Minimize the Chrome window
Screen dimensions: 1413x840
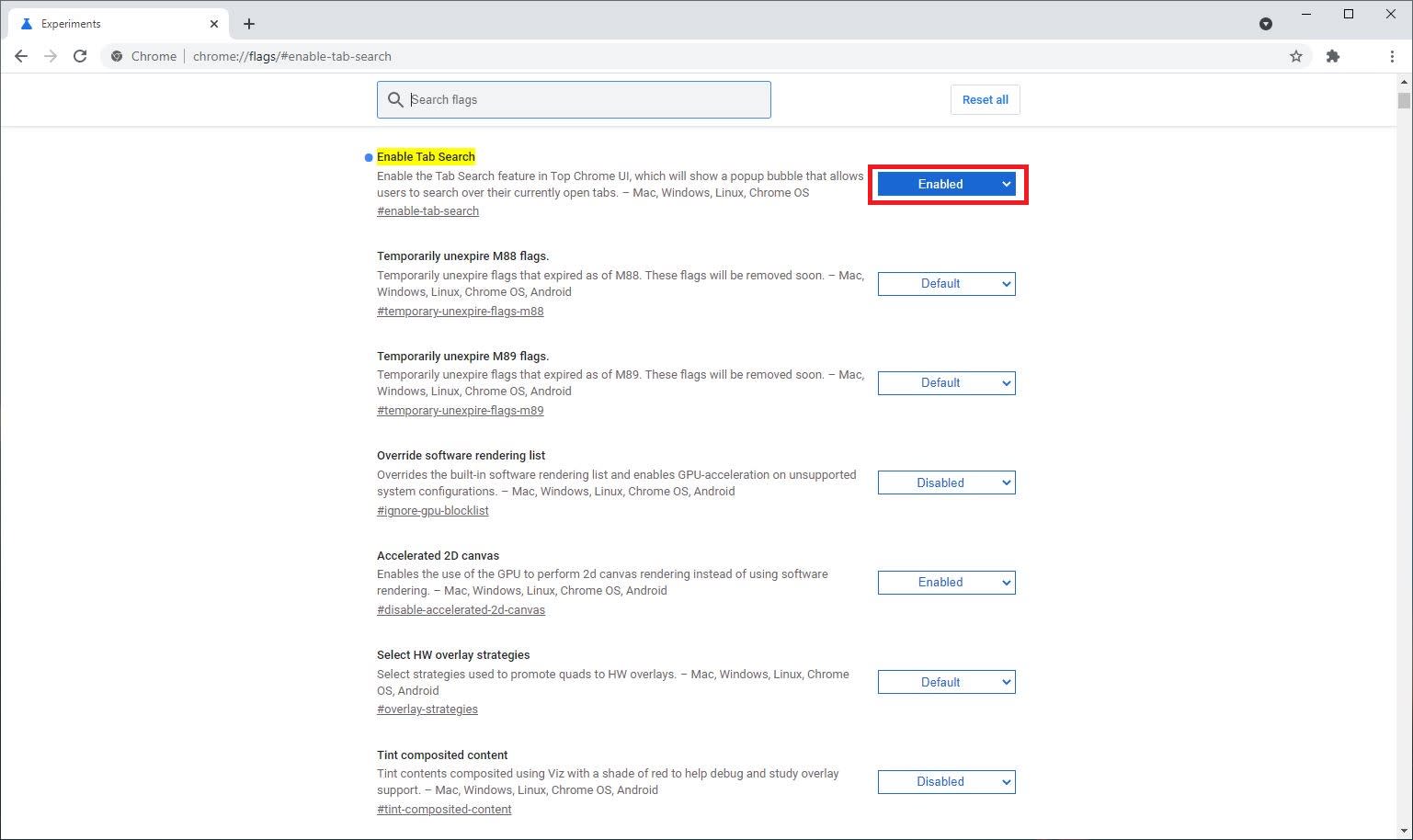[1306, 14]
